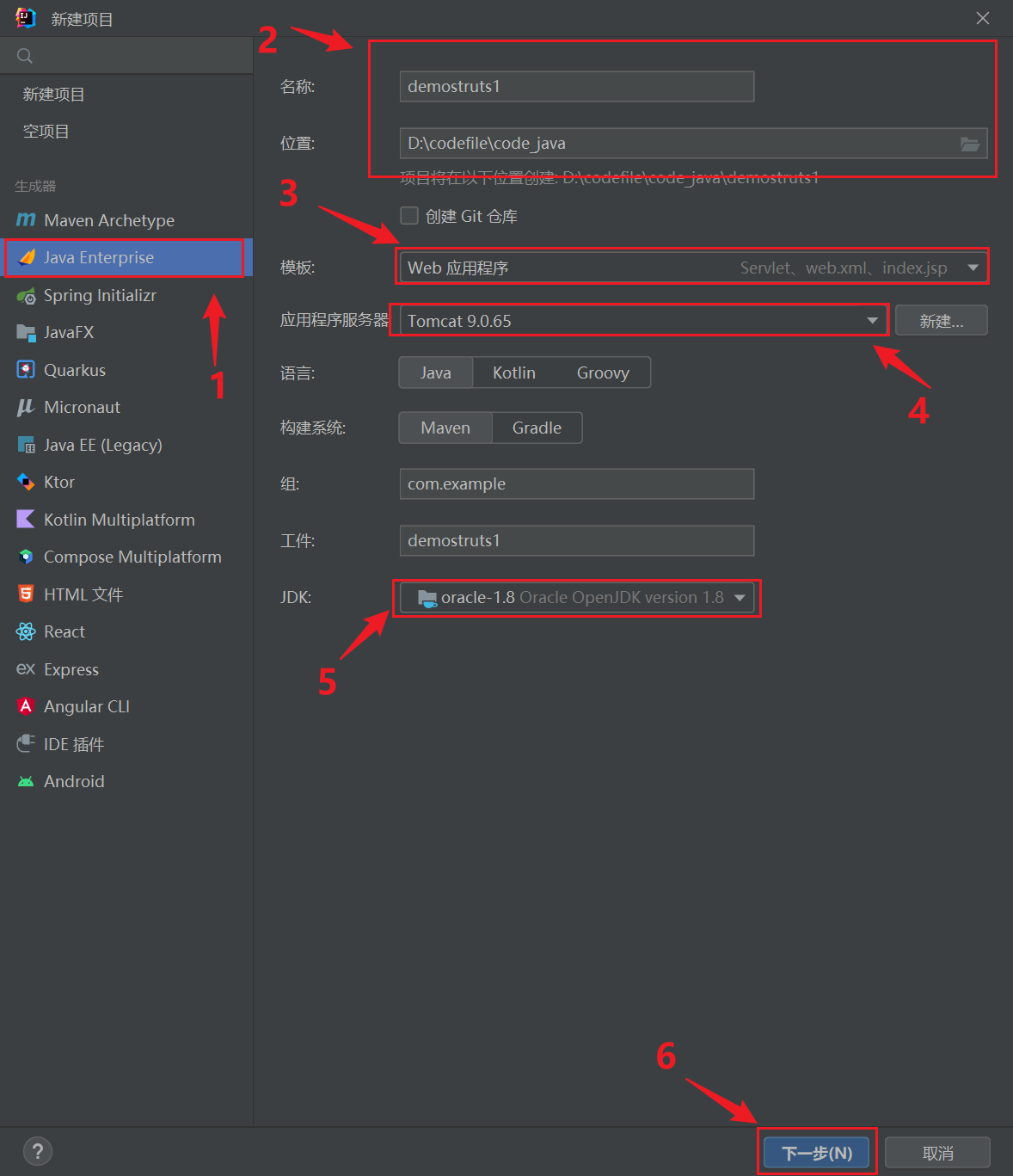Click the Java EE (Legacy) icon
This screenshot has height=1176, width=1013.
coord(26,445)
